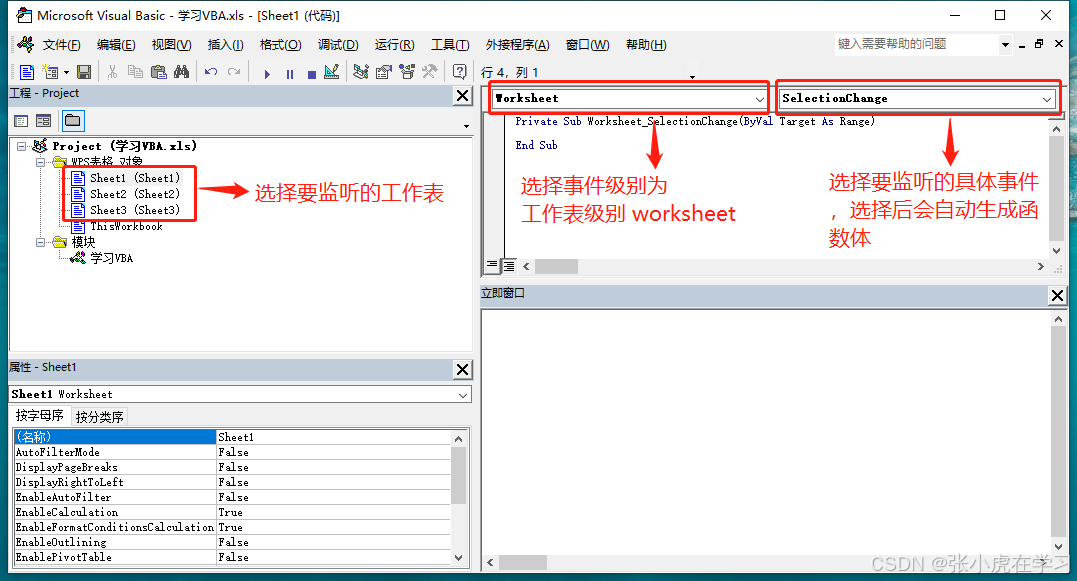Close the 属性 - Sheet1 panel
Viewport: 1077px width, 581px height.
pos(463,369)
